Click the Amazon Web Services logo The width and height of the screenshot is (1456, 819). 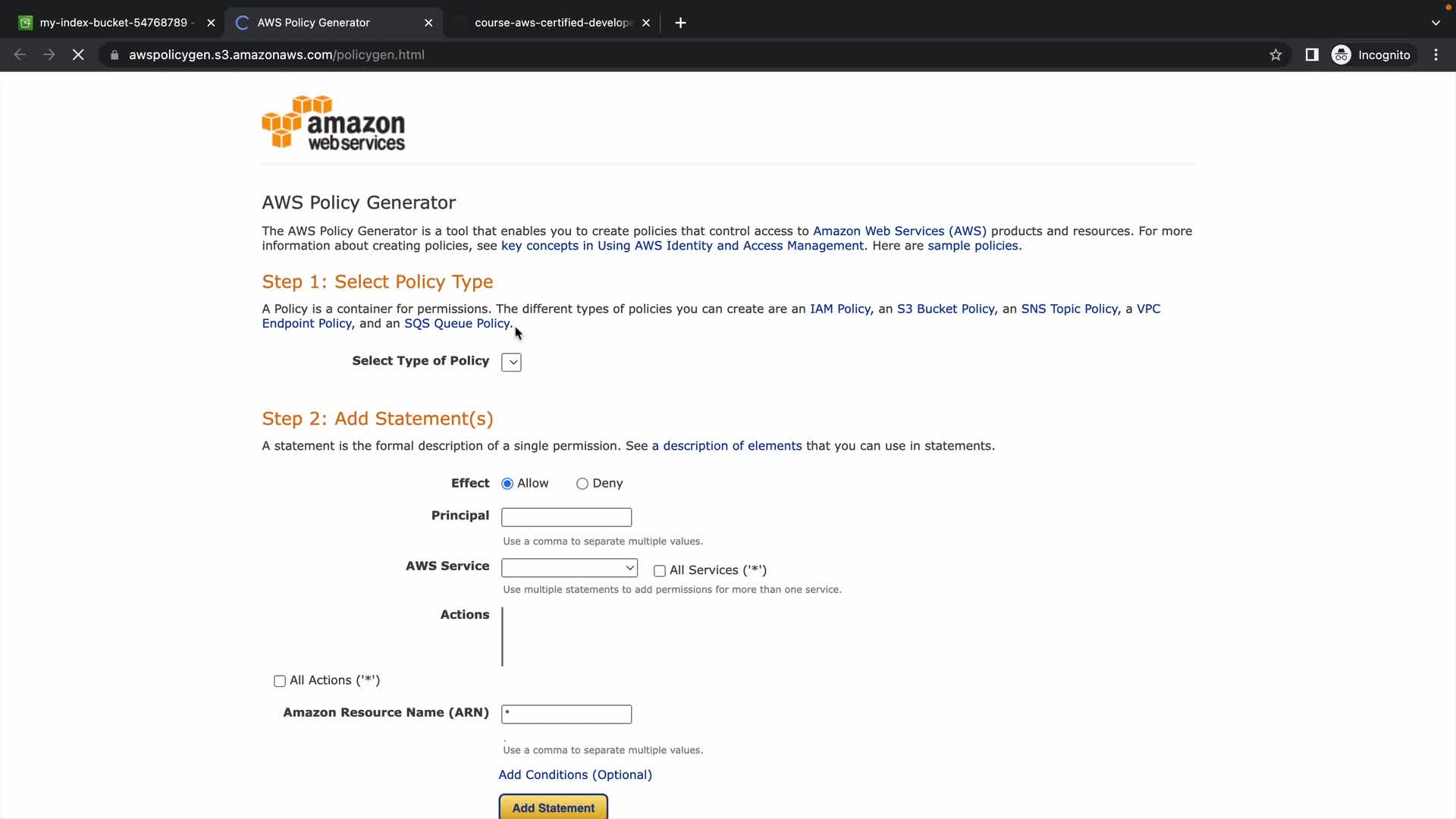click(334, 123)
